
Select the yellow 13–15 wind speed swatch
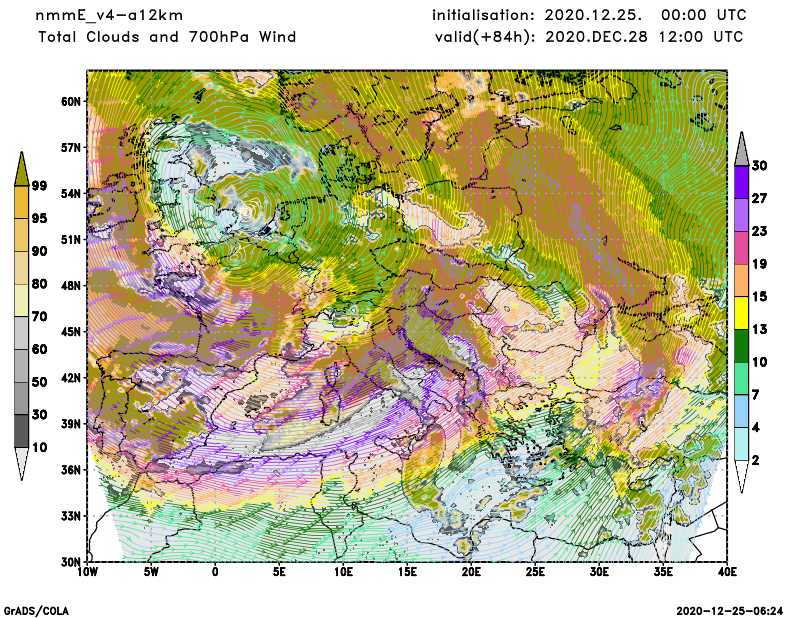(741, 313)
